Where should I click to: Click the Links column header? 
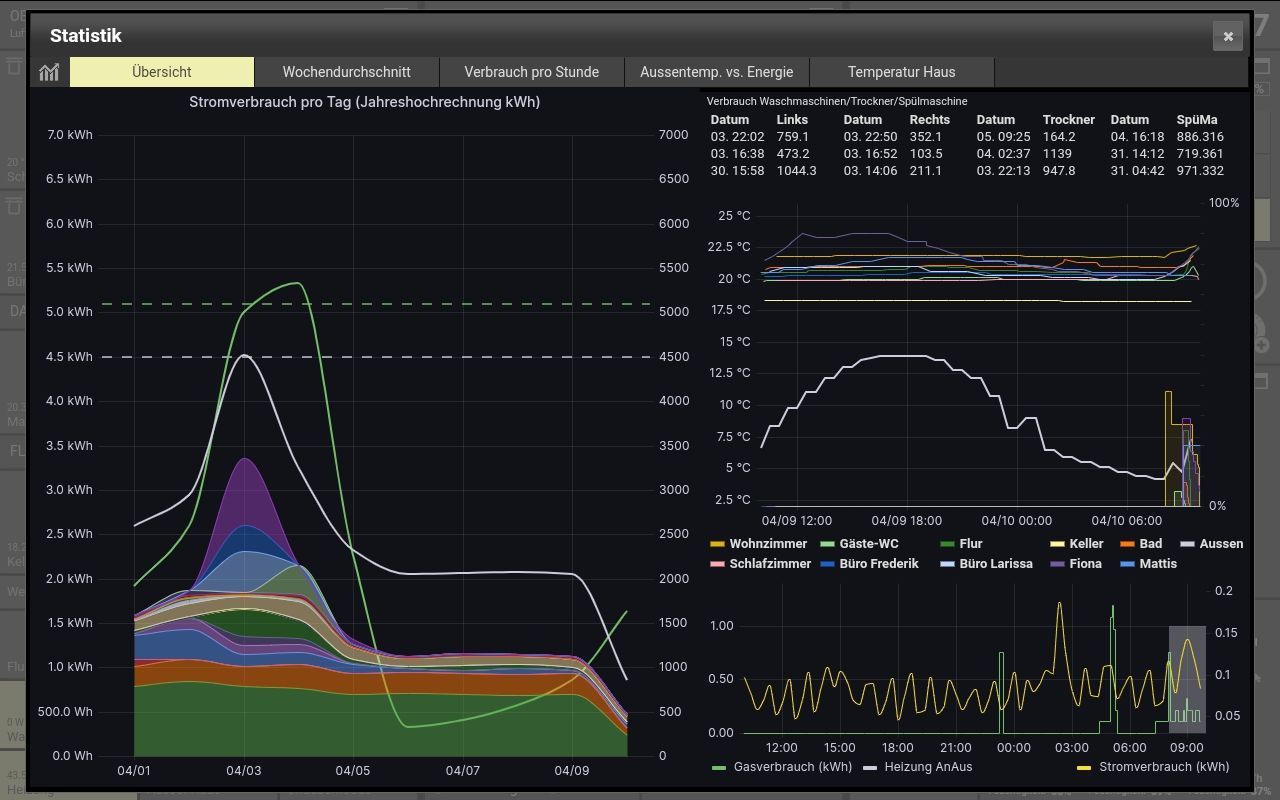[x=793, y=120]
